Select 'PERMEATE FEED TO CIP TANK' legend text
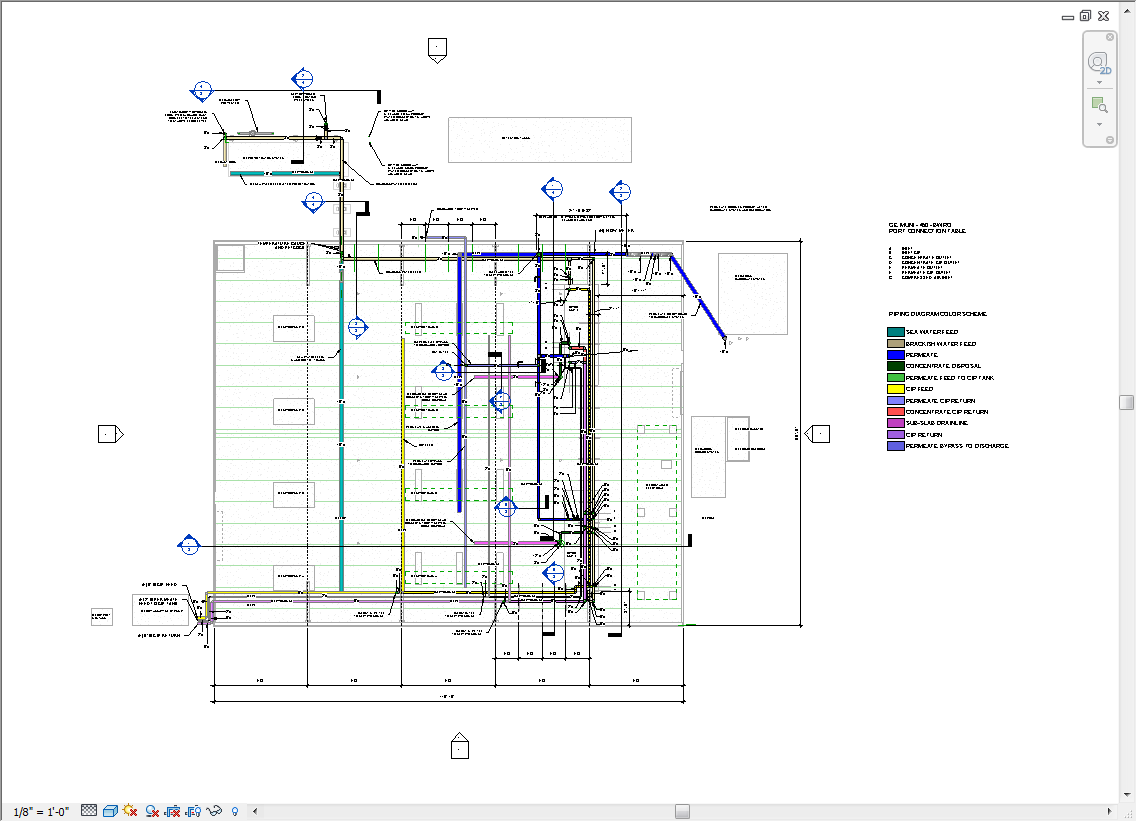The image size is (1137, 822). click(950, 378)
